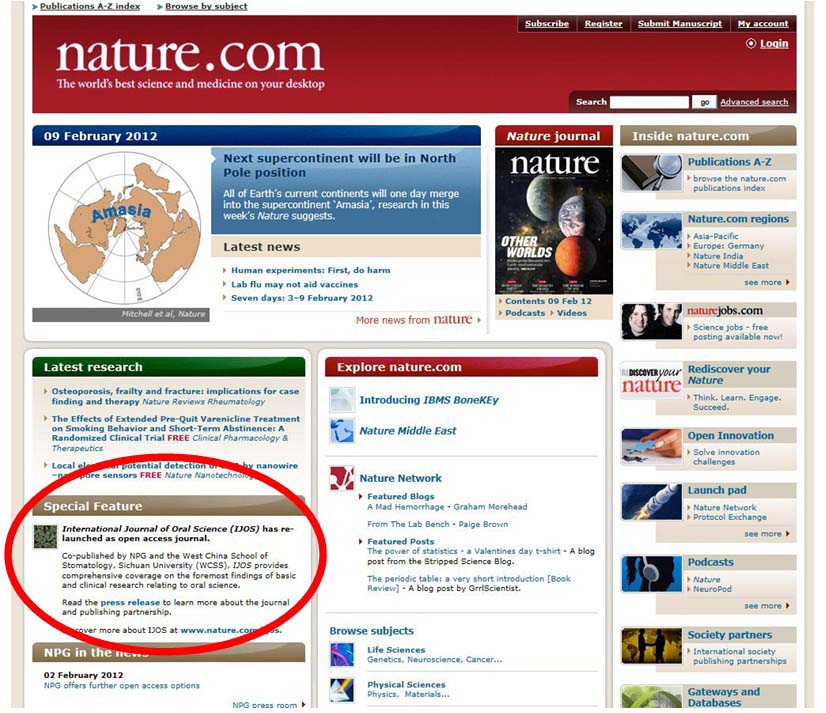Click the Nature Middle East map icon
Screen dimensions: 826x713
pos(342,431)
